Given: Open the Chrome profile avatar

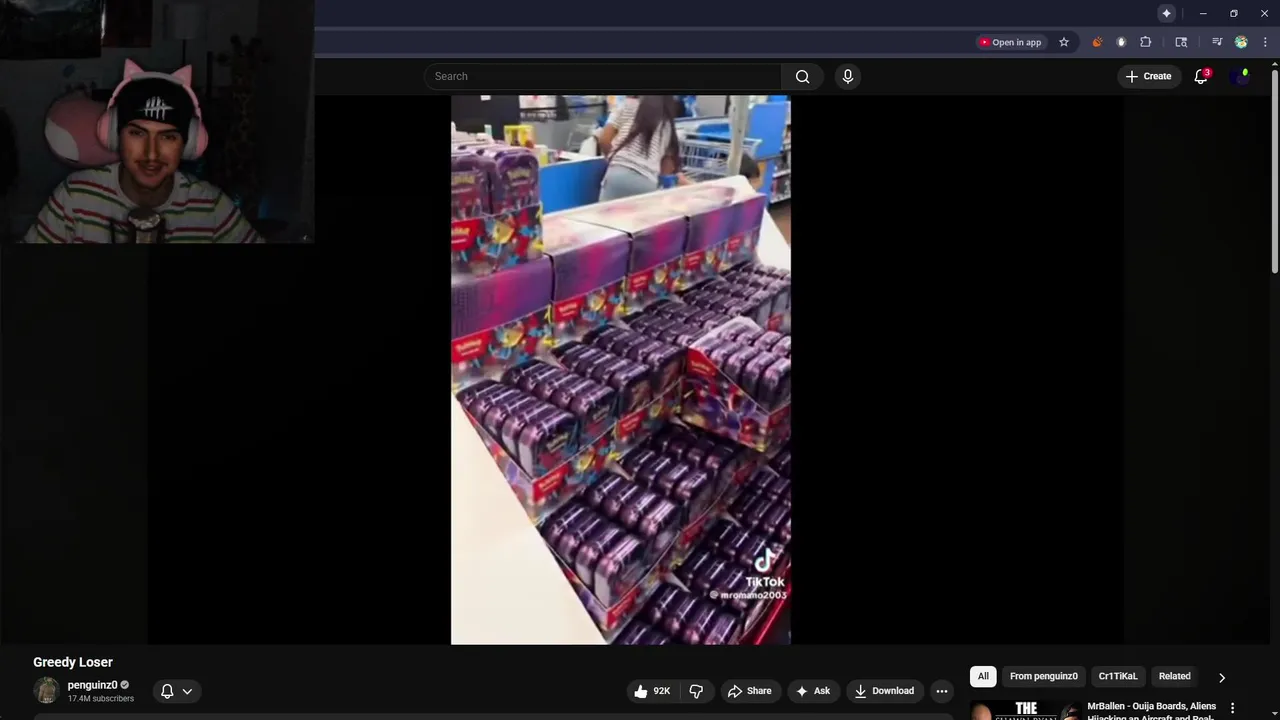Looking at the screenshot, I should click(x=1241, y=42).
